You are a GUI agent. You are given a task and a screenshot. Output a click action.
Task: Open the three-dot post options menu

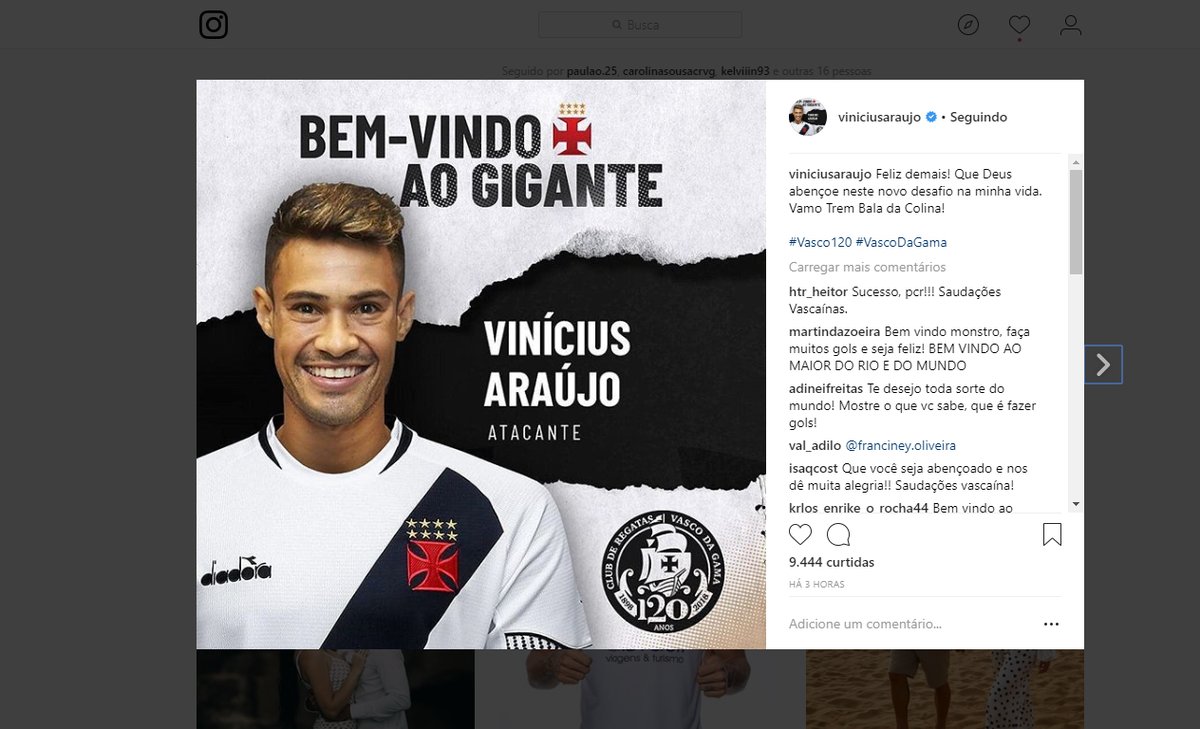(1051, 624)
